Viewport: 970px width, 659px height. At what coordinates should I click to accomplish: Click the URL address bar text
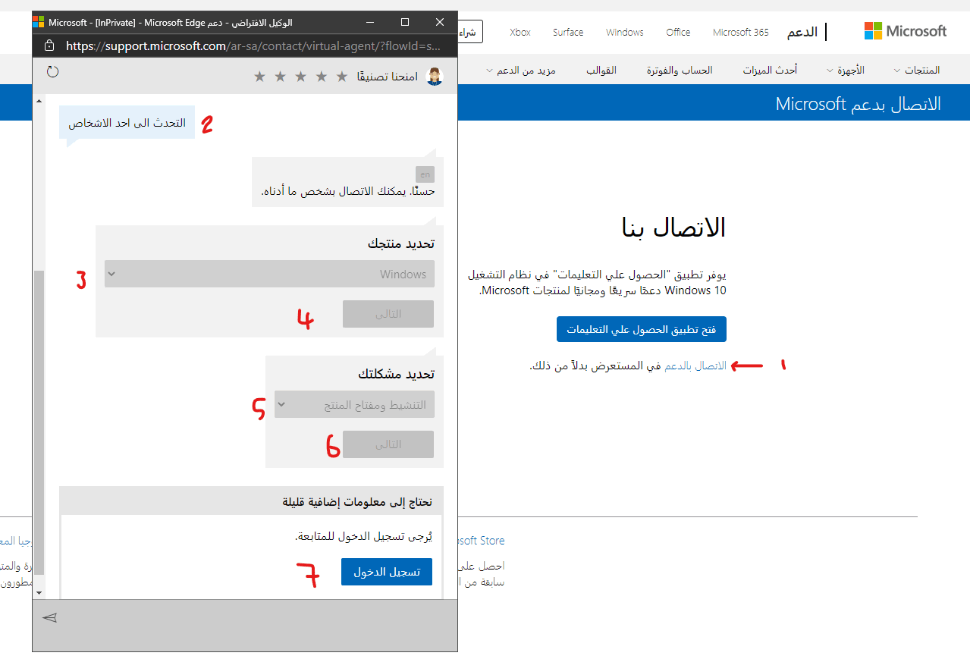(x=253, y=46)
